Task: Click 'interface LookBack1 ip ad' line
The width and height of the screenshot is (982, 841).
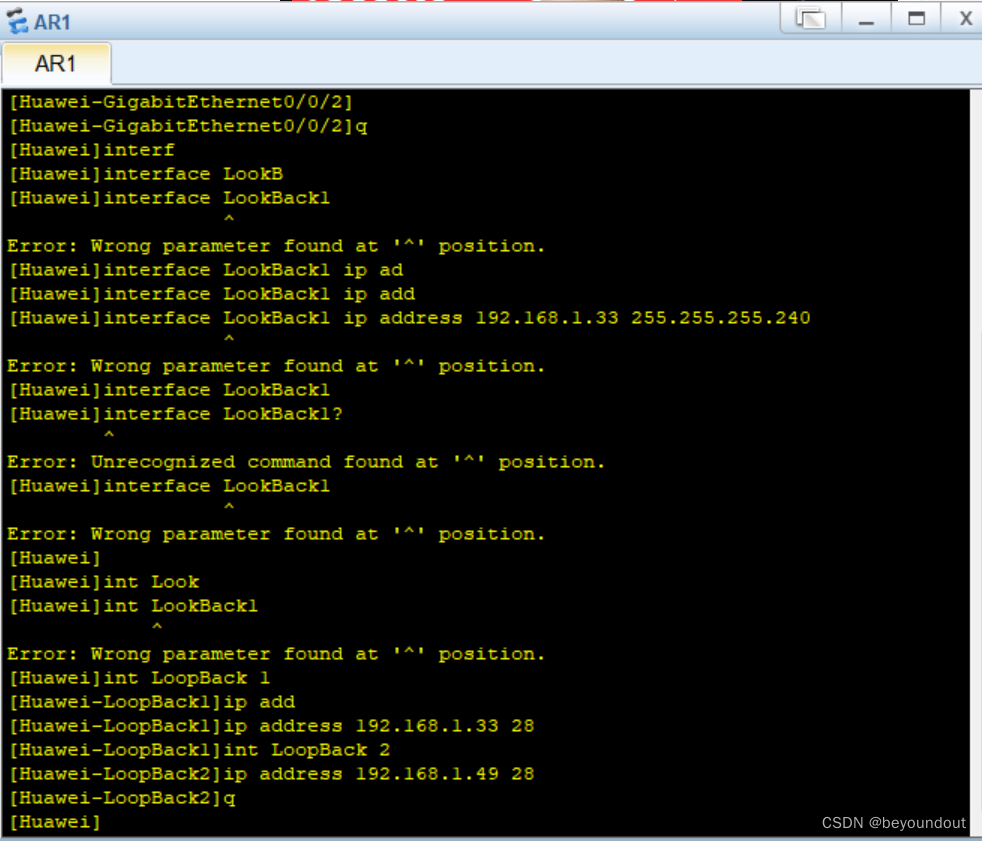Action: pos(206,270)
